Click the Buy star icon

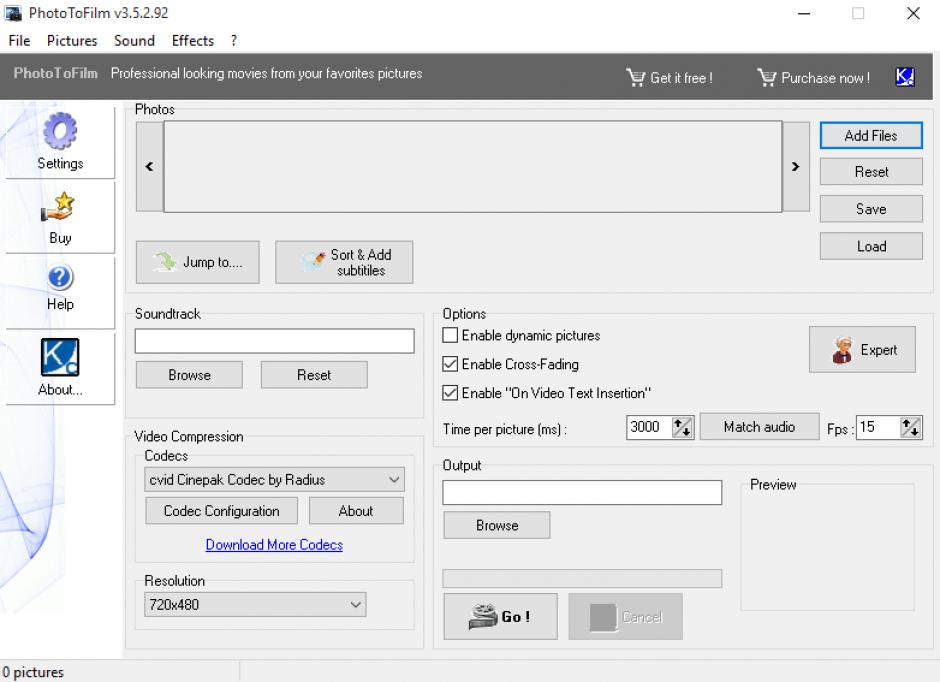click(x=58, y=207)
